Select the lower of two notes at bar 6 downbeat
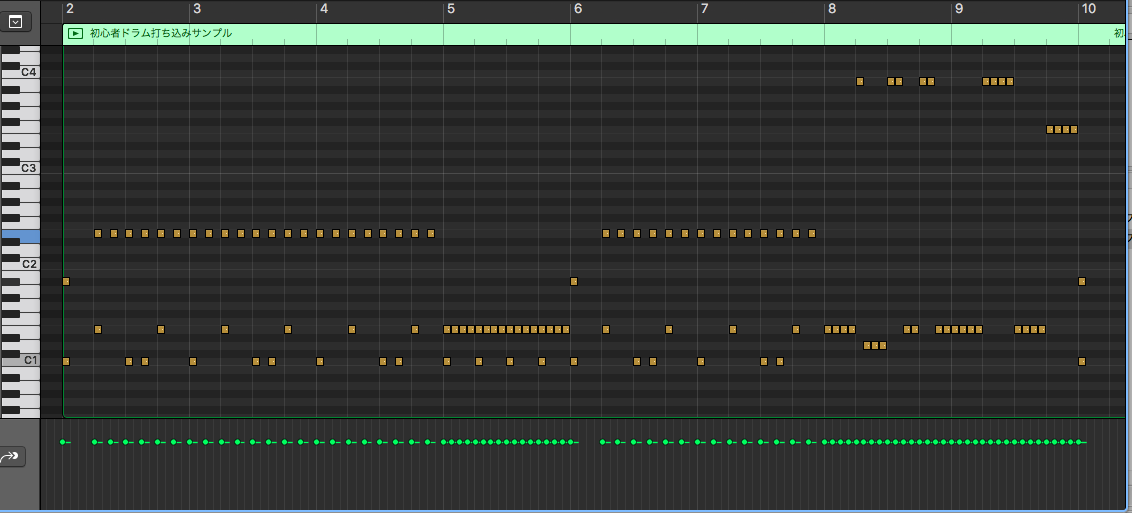 click(574, 361)
